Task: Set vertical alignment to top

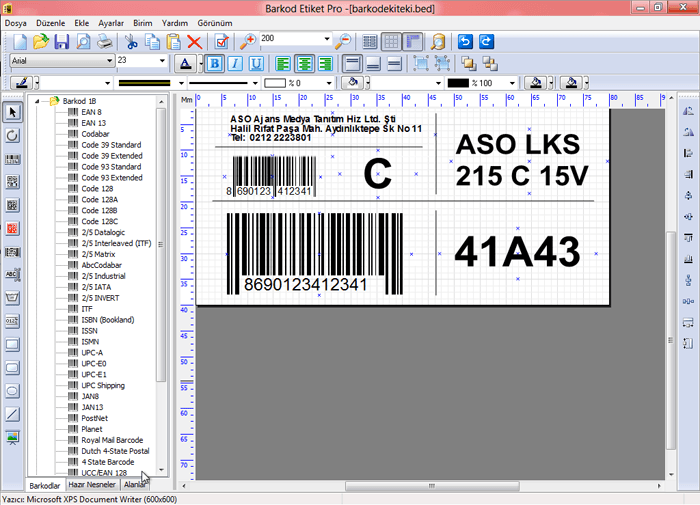Action: 352,64
